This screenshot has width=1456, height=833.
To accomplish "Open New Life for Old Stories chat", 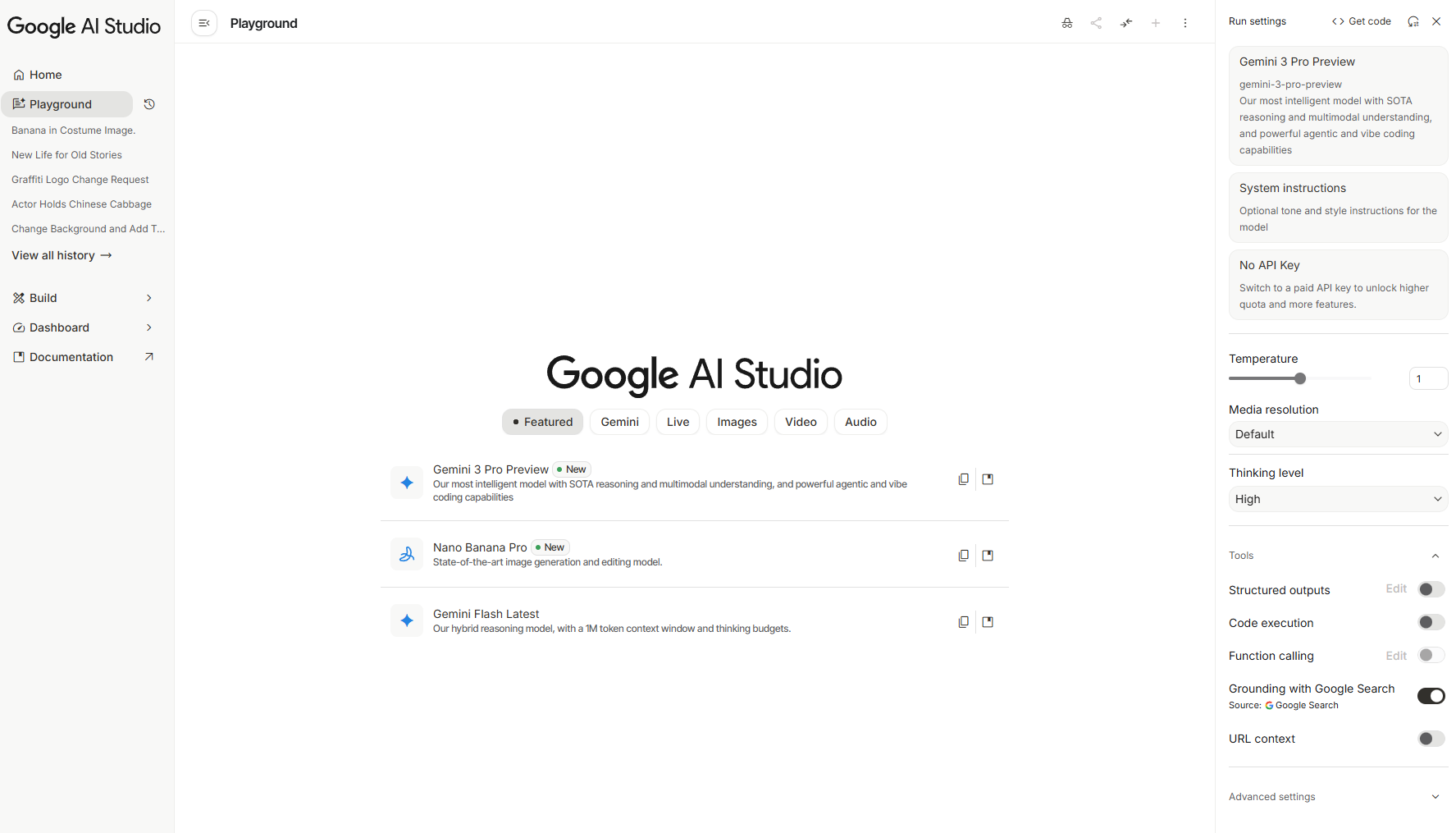I will click(66, 155).
